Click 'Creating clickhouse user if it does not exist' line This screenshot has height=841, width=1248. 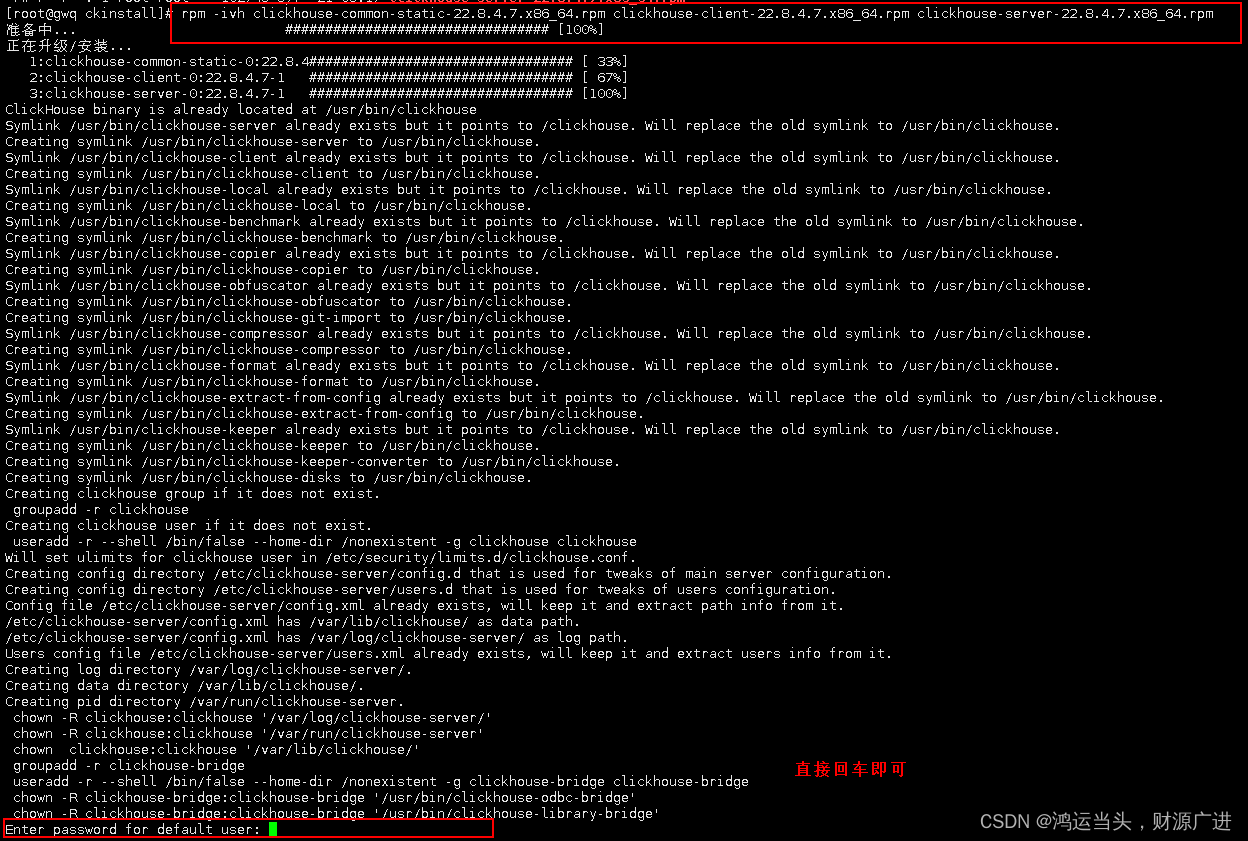(189, 525)
